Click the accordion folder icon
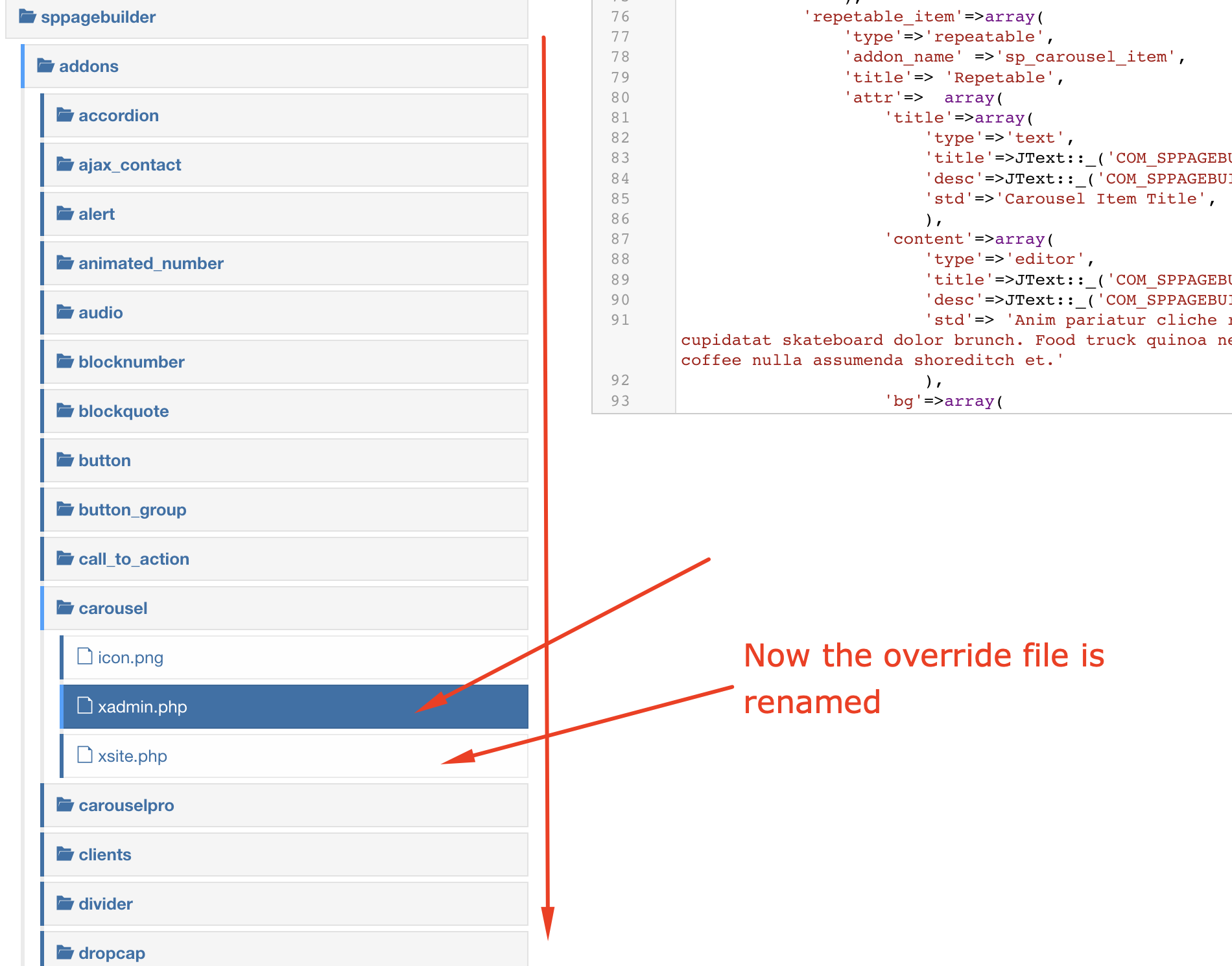The height and width of the screenshot is (966, 1232). point(65,115)
